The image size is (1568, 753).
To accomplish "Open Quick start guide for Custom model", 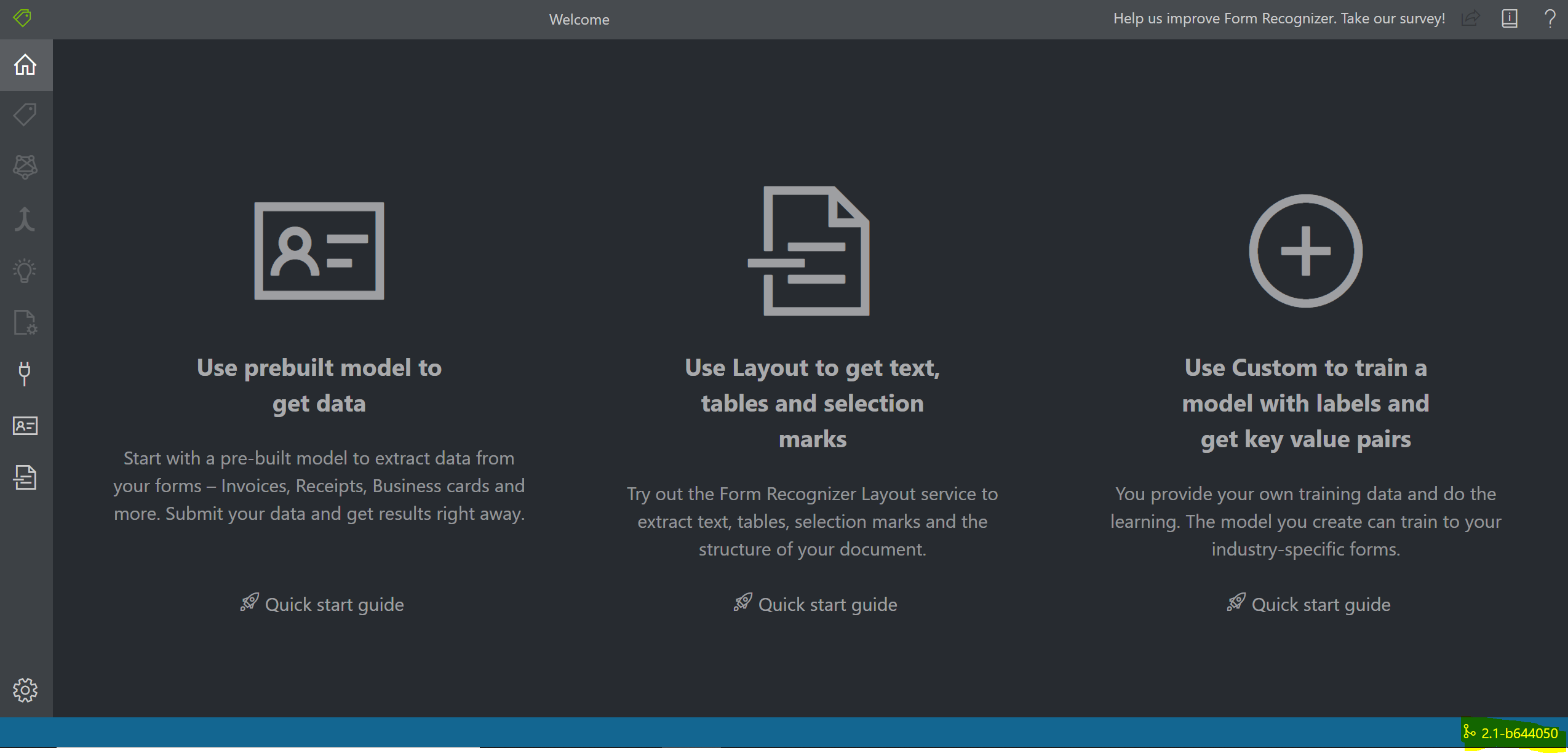I will pyautogui.click(x=1308, y=604).
